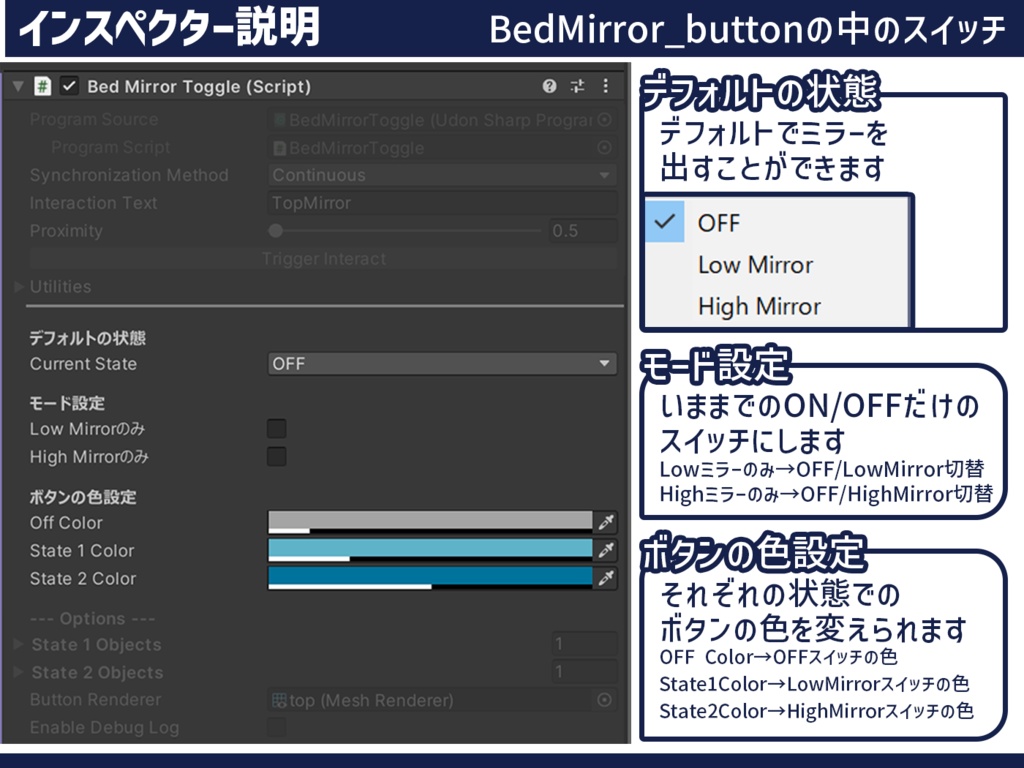Image resolution: width=1024 pixels, height=768 pixels.
Task: Click the object picker circle for Program Source
Action: click(x=607, y=119)
